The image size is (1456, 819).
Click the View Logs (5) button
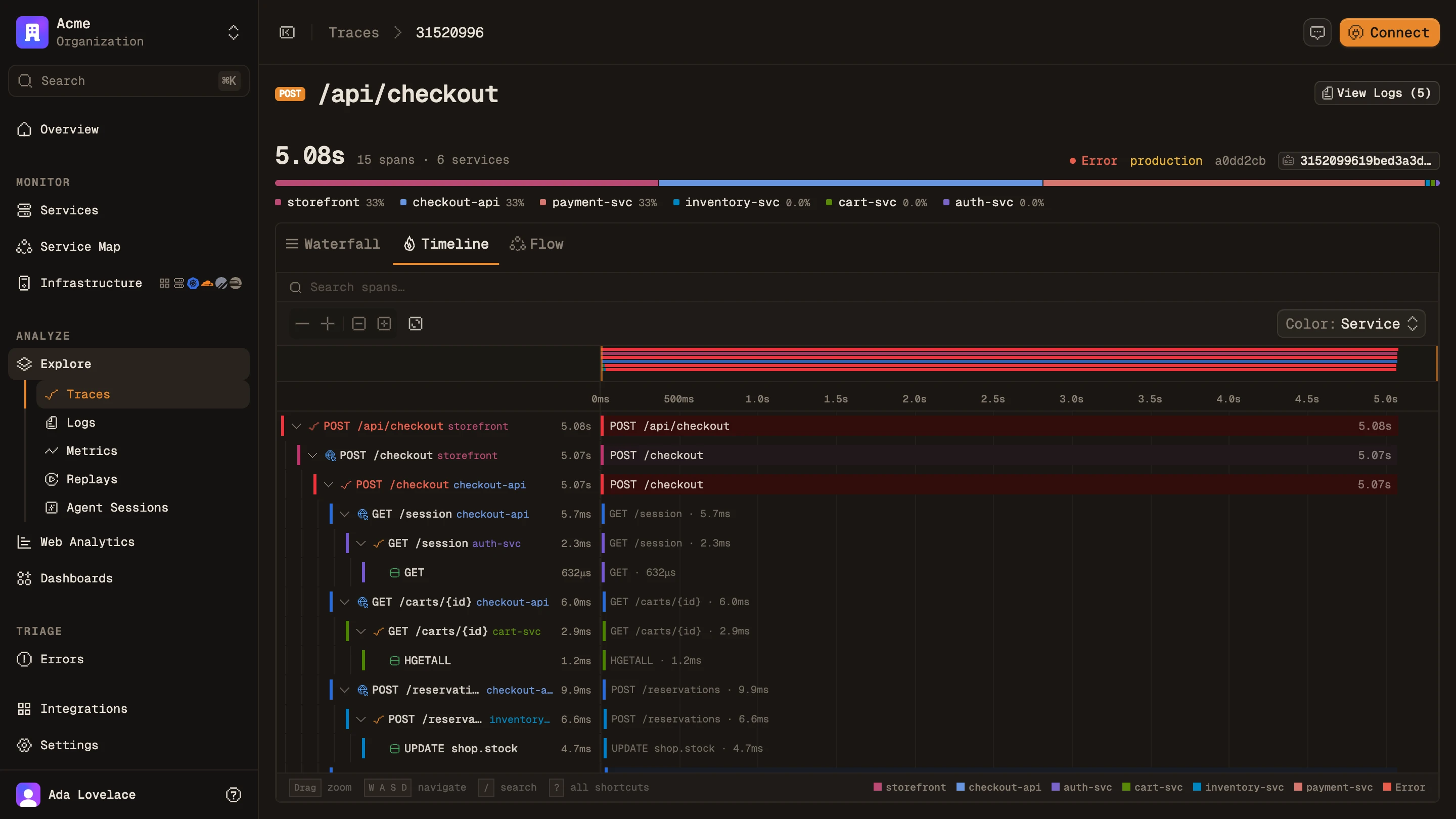click(x=1376, y=93)
